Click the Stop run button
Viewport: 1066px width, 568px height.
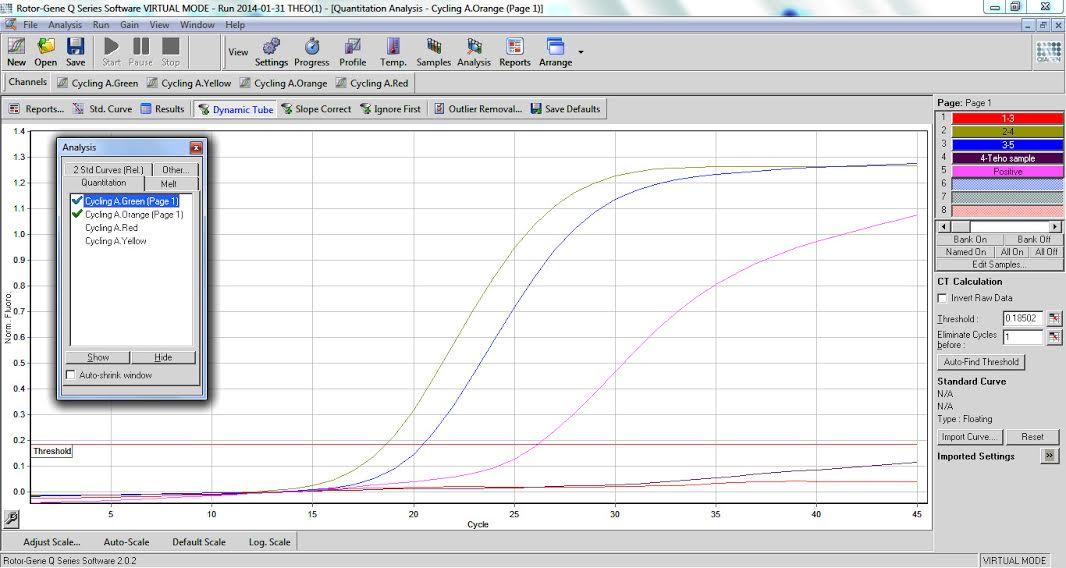coord(171,52)
